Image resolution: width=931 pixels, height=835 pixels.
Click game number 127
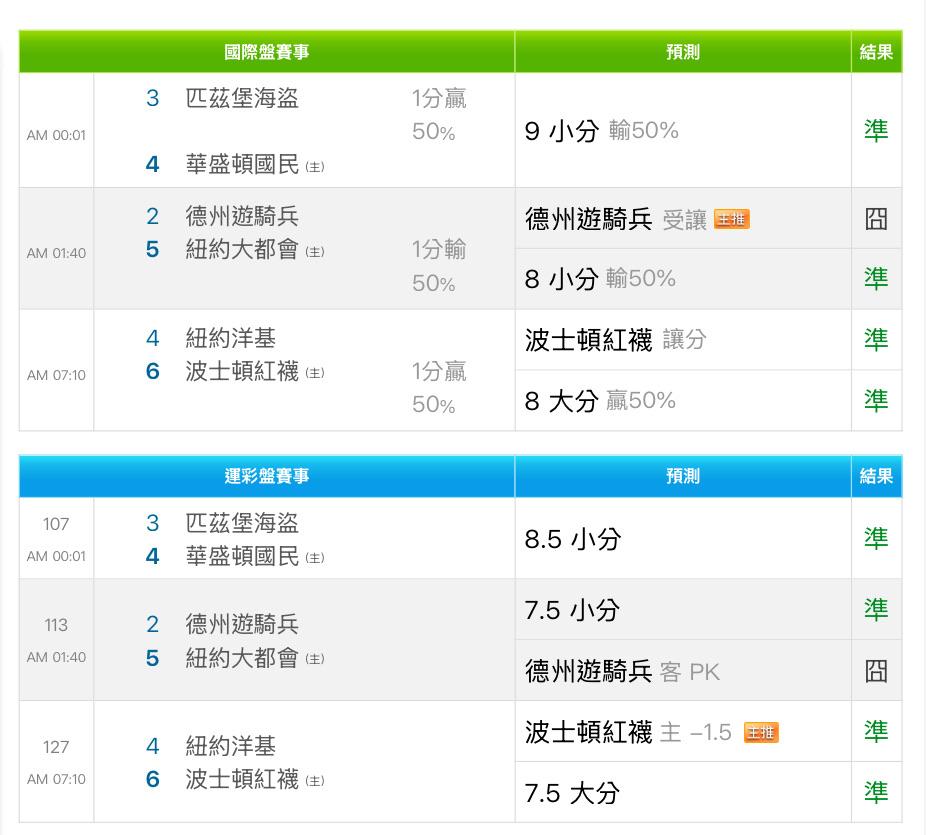click(x=56, y=747)
